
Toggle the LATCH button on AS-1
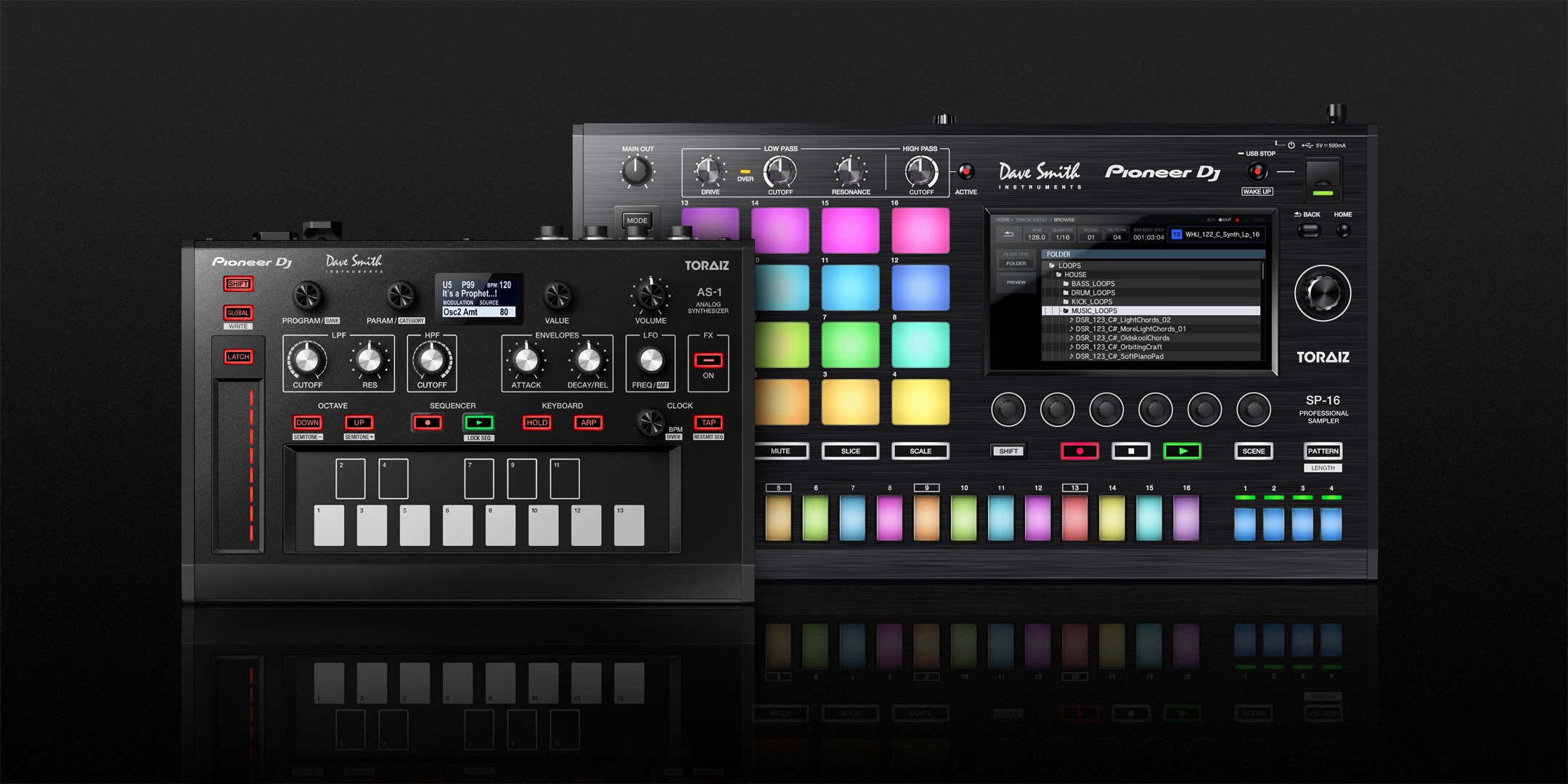pos(238,356)
